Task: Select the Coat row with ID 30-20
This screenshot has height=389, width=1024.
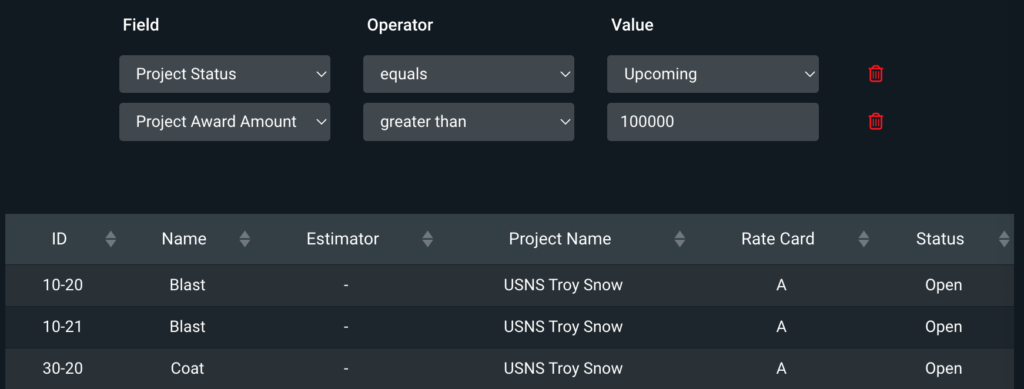Action: click(509, 369)
